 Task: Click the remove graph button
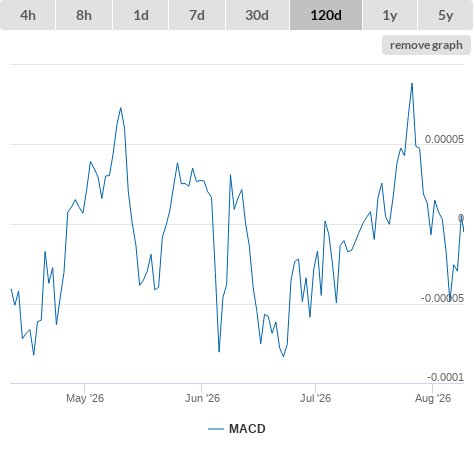tap(426, 45)
